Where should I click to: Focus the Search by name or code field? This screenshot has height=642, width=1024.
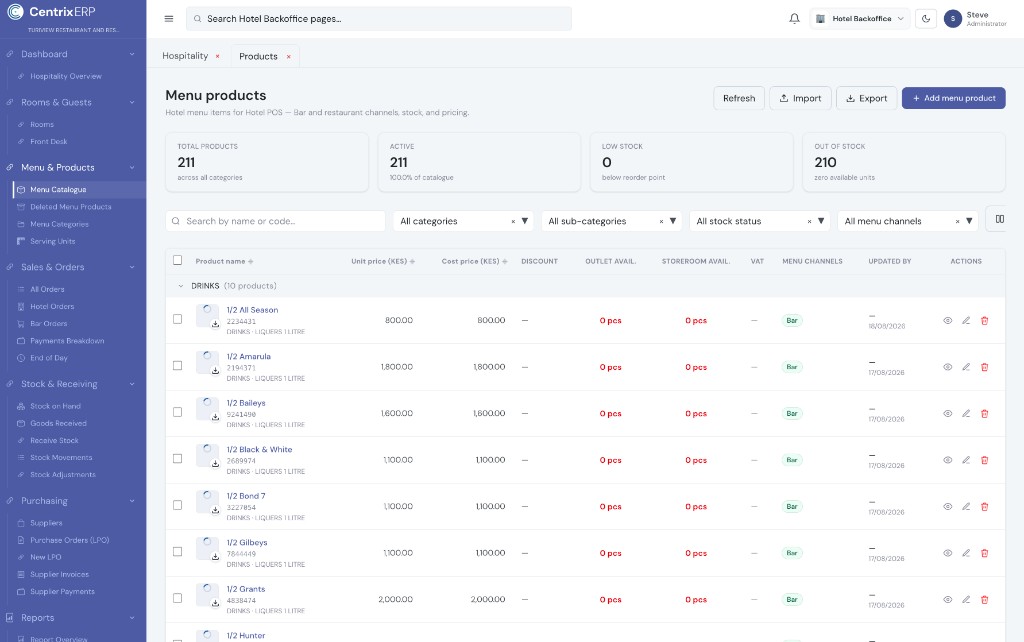(276, 221)
